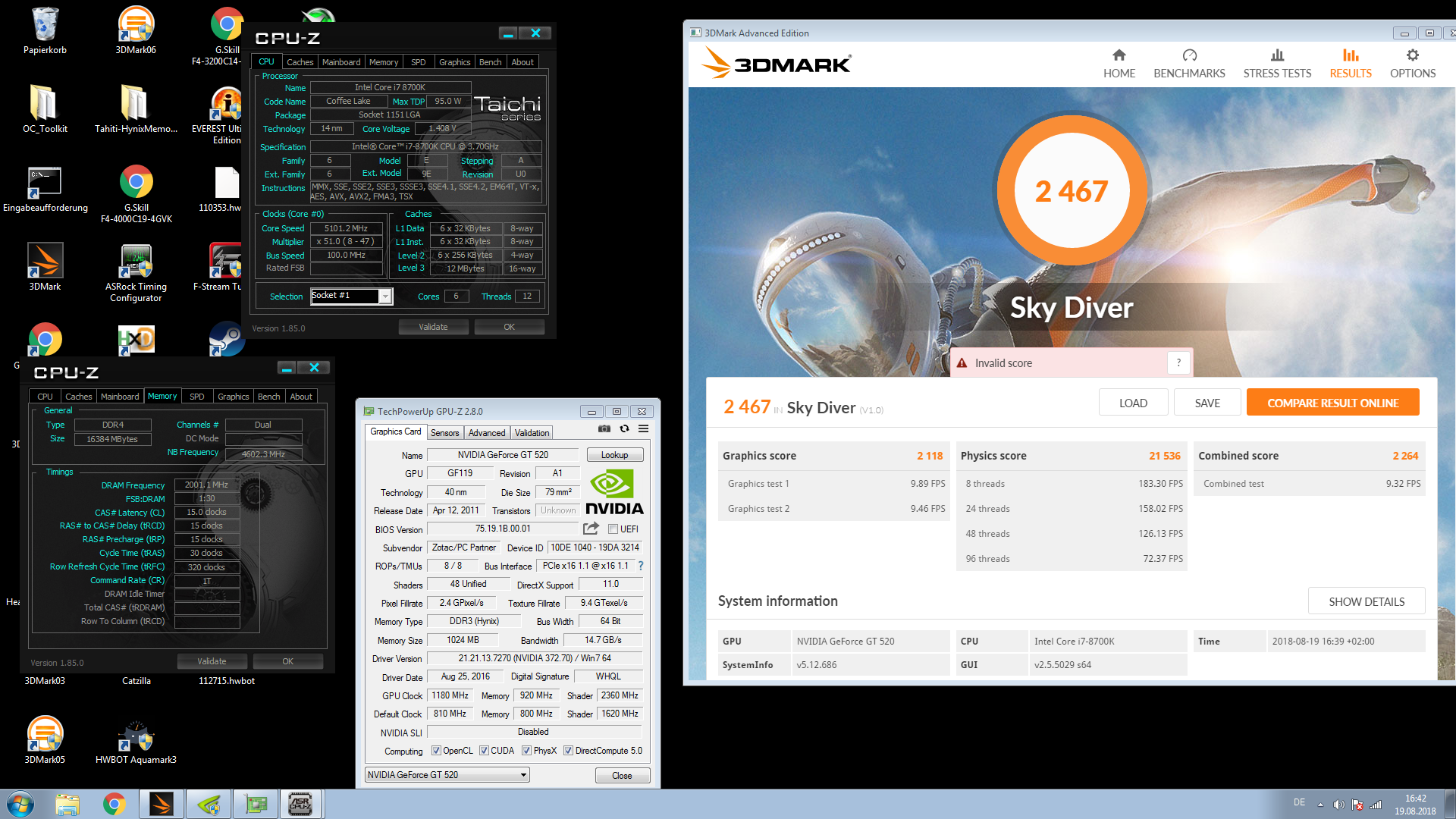The height and width of the screenshot is (819, 1456).
Task: Go to HOME in 3DMark
Action: tap(1119, 64)
